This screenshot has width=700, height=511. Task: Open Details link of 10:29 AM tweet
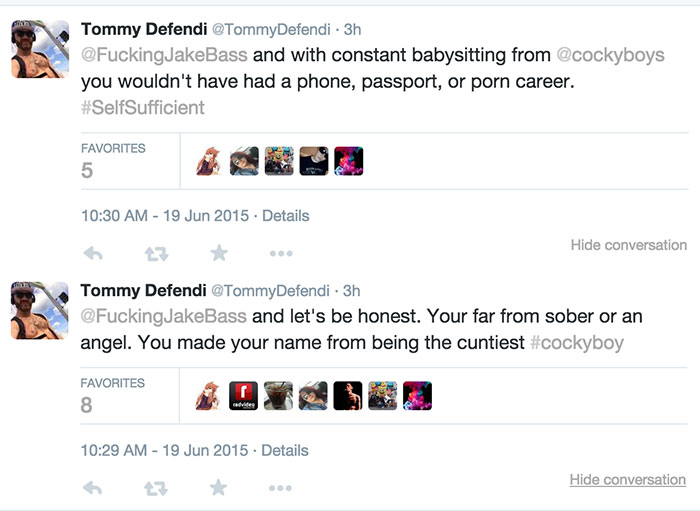coord(284,451)
